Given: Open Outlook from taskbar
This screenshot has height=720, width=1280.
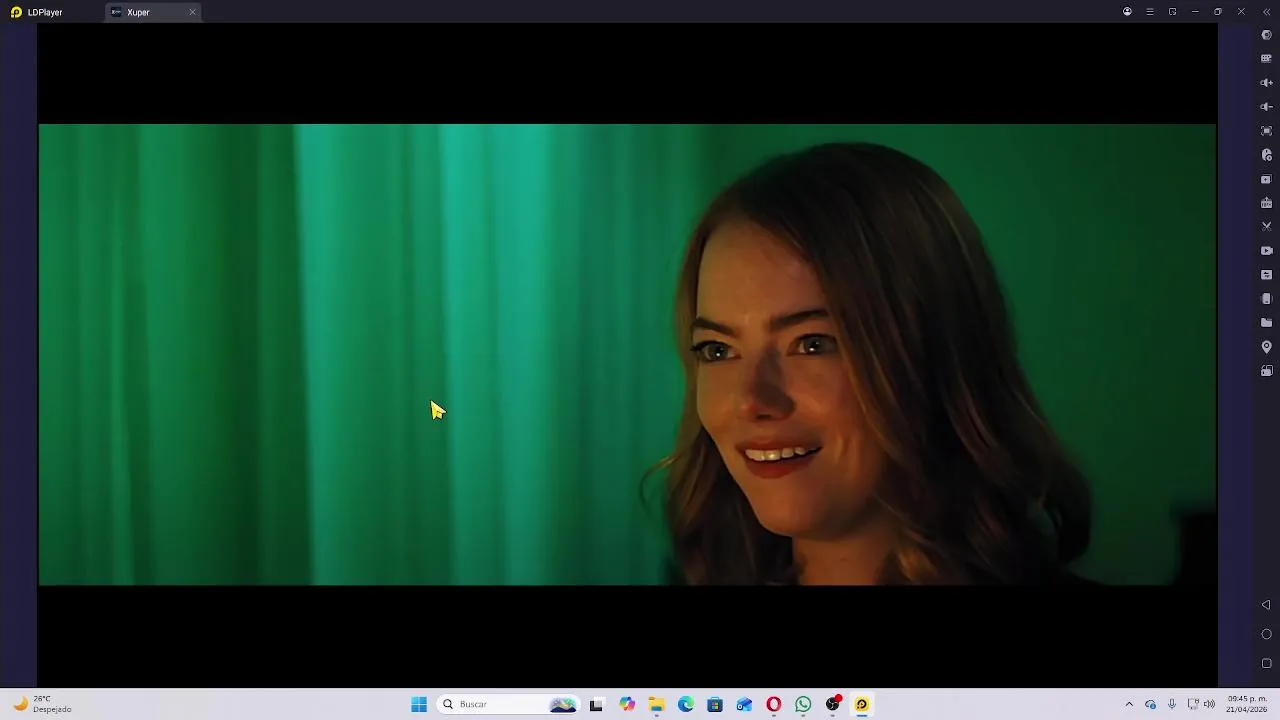Looking at the screenshot, I should (x=744, y=704).
